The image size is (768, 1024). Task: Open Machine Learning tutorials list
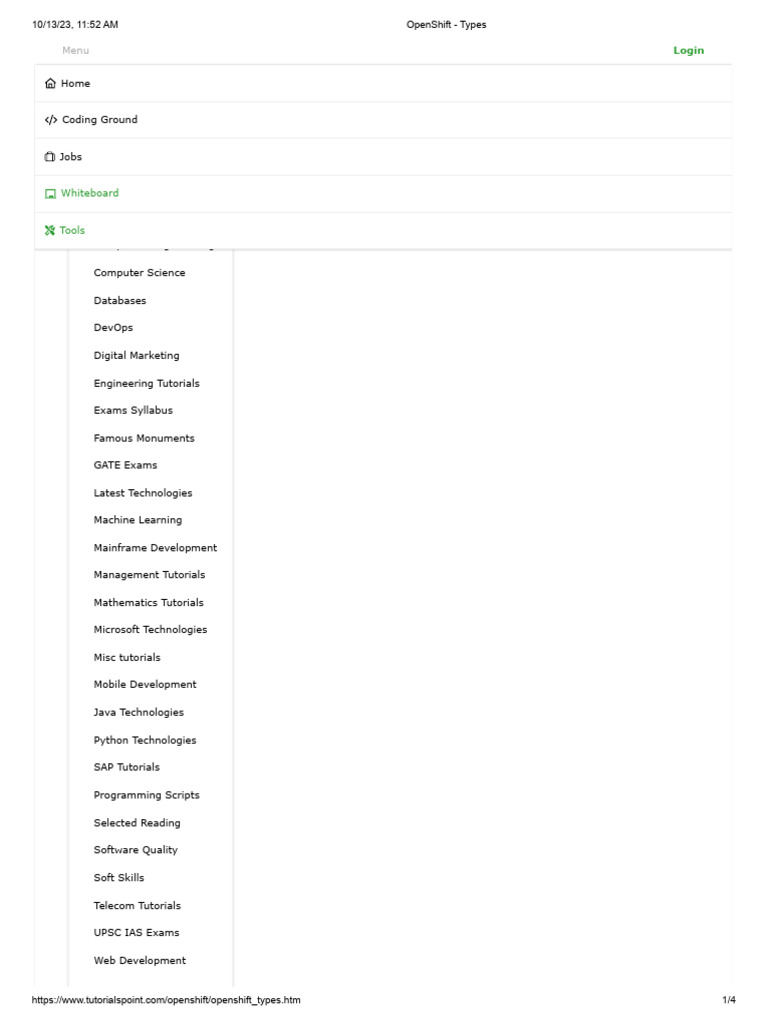point(138,521)
